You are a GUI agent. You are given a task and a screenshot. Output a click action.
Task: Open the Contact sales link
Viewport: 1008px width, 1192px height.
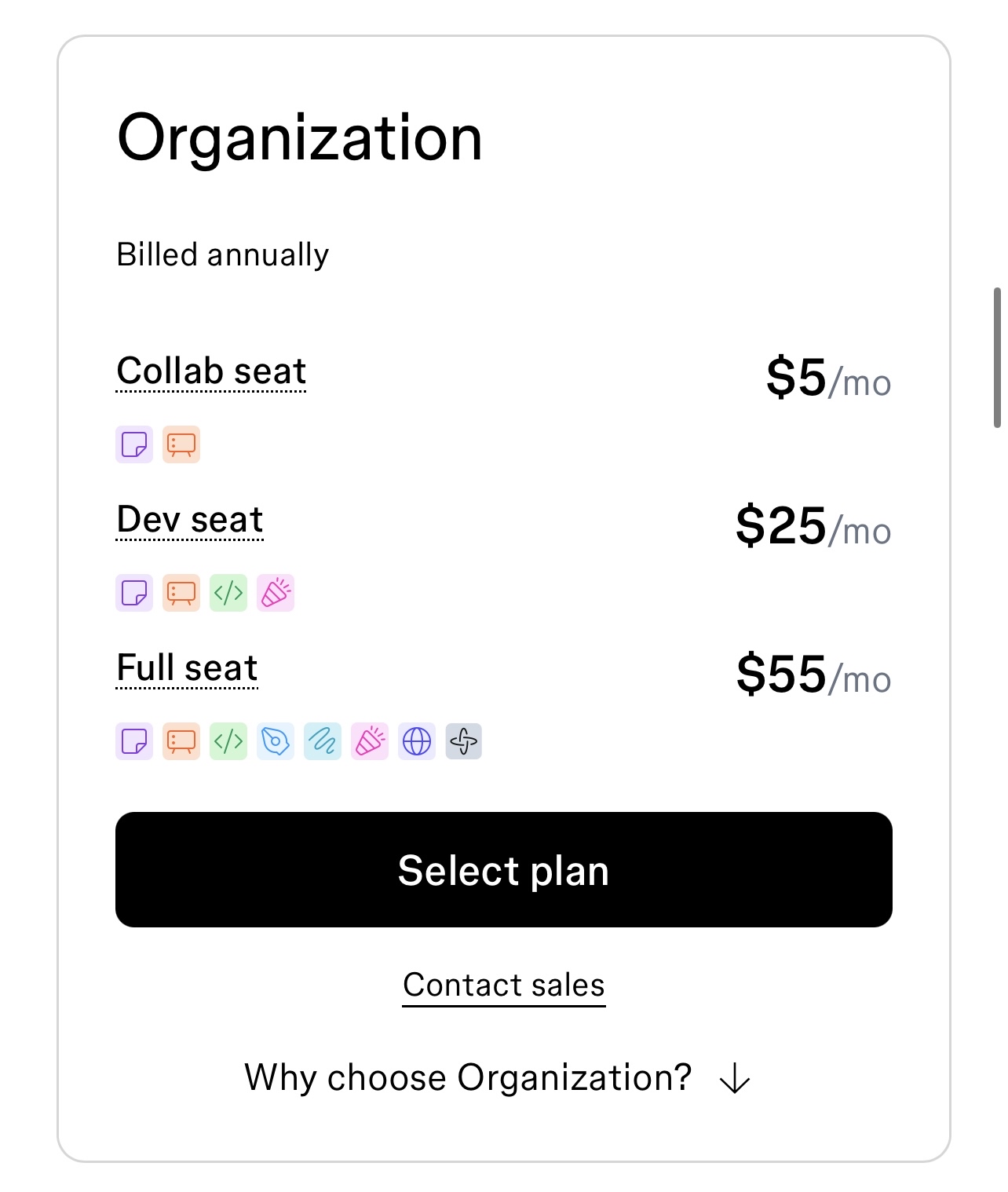[504, 985]
